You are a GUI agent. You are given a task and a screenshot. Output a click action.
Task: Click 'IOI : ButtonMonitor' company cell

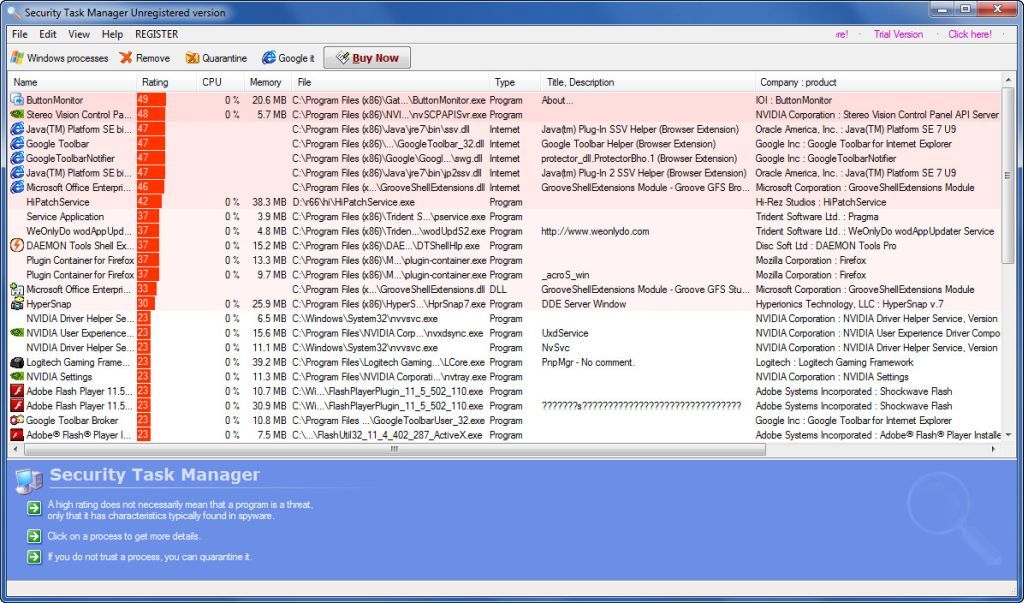point(793,100)
